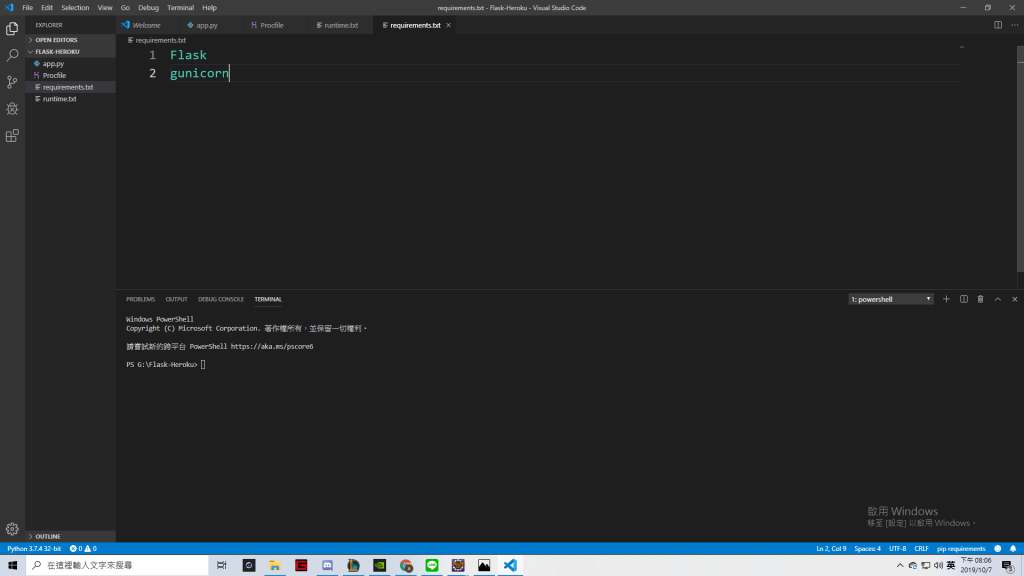Close the requirements.txt editor tab
1024x576 pixels.
pyautogui.click(x=448, y=25)
